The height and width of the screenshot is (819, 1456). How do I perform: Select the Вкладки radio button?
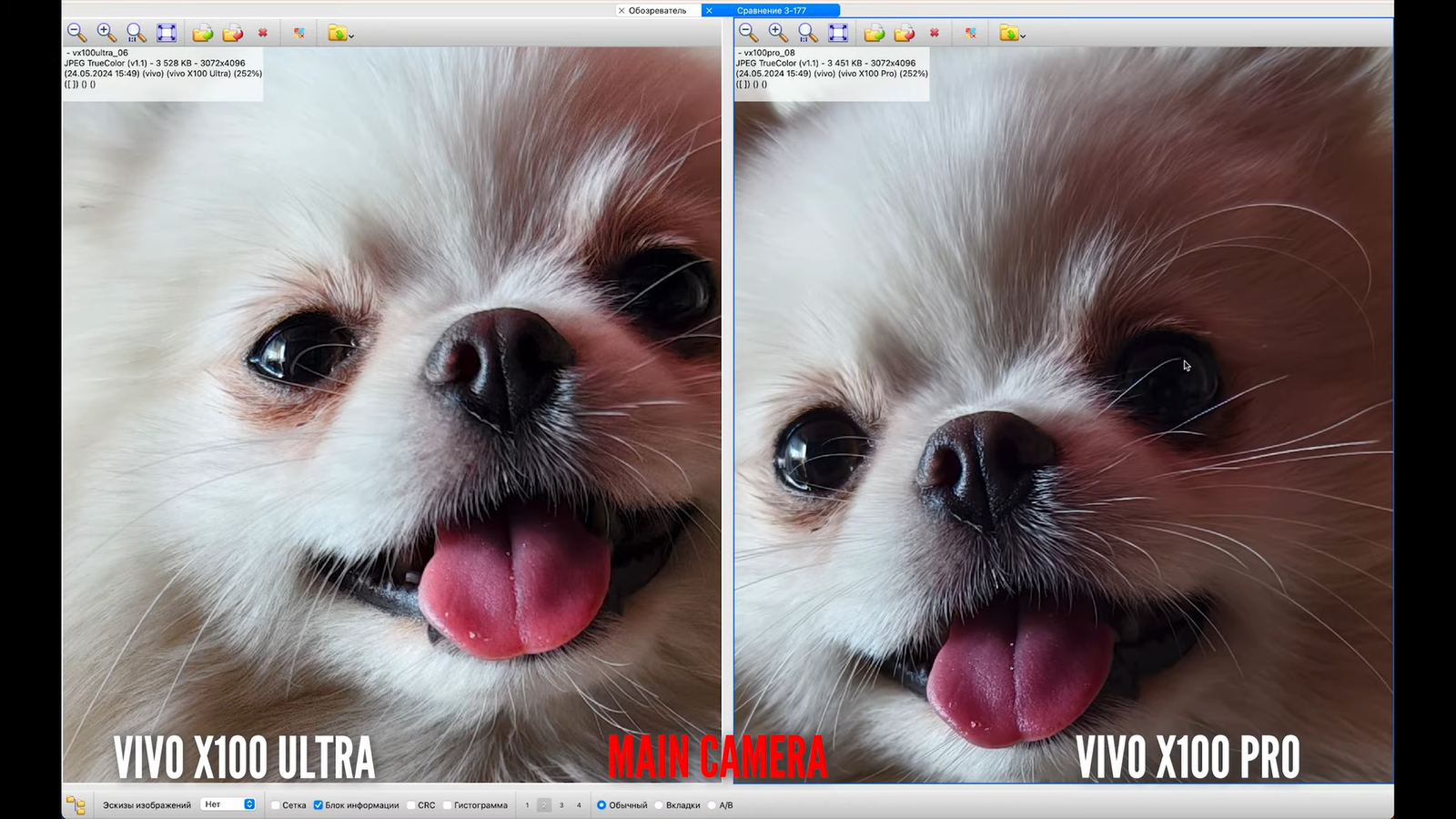pos(659,805)
